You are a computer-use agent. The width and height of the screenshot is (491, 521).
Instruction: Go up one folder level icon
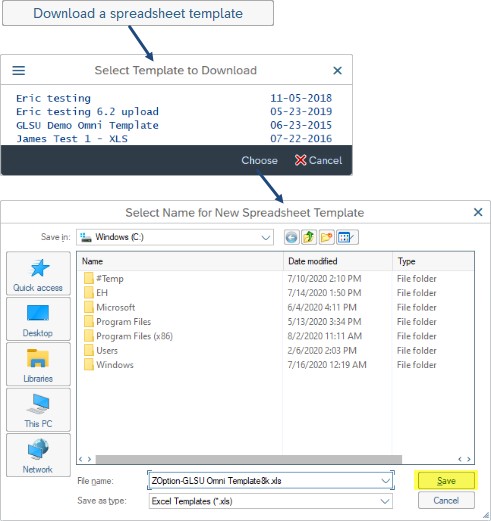(x=309, y=237)
